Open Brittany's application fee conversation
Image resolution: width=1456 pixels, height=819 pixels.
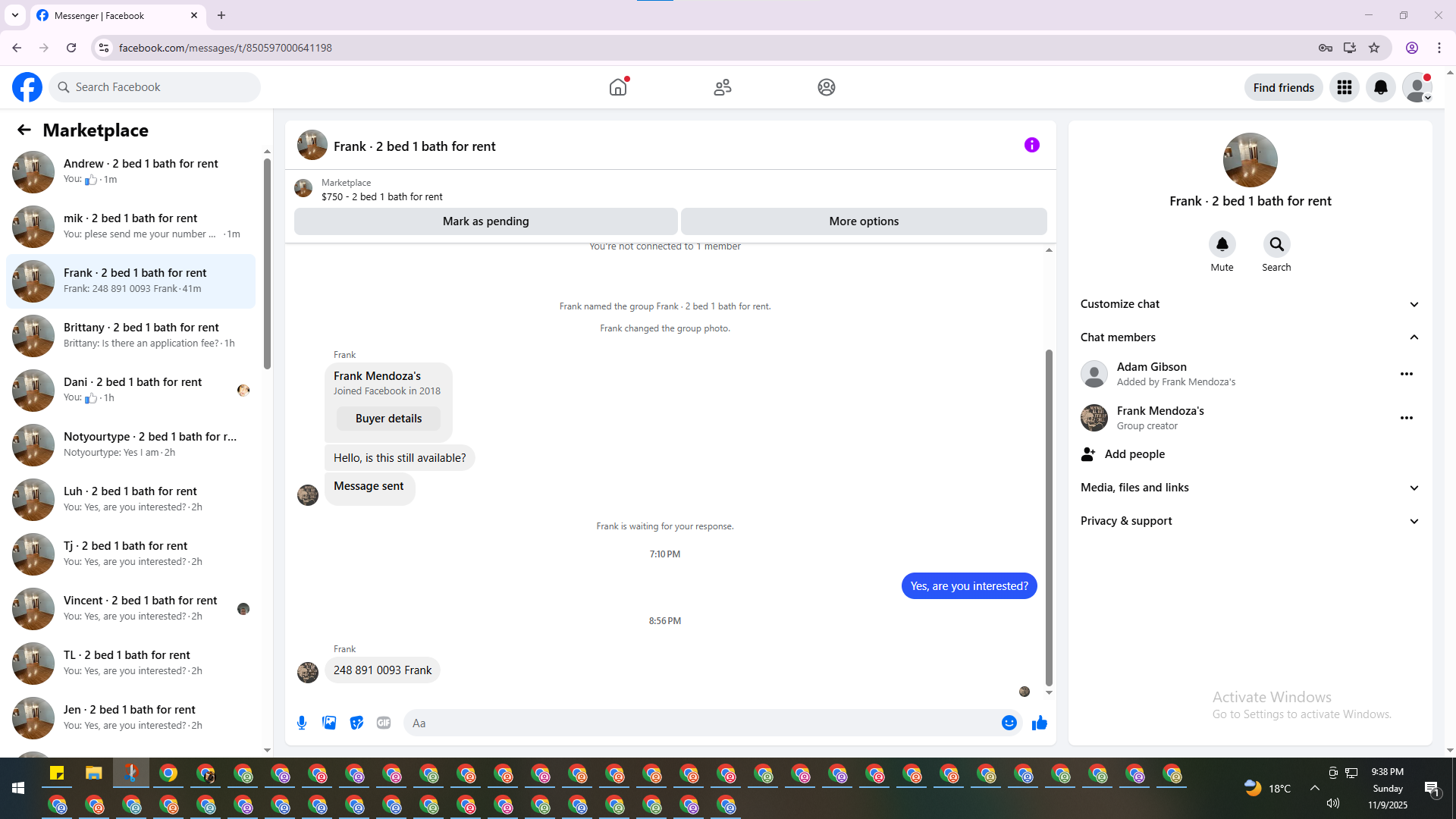point(130,336)
